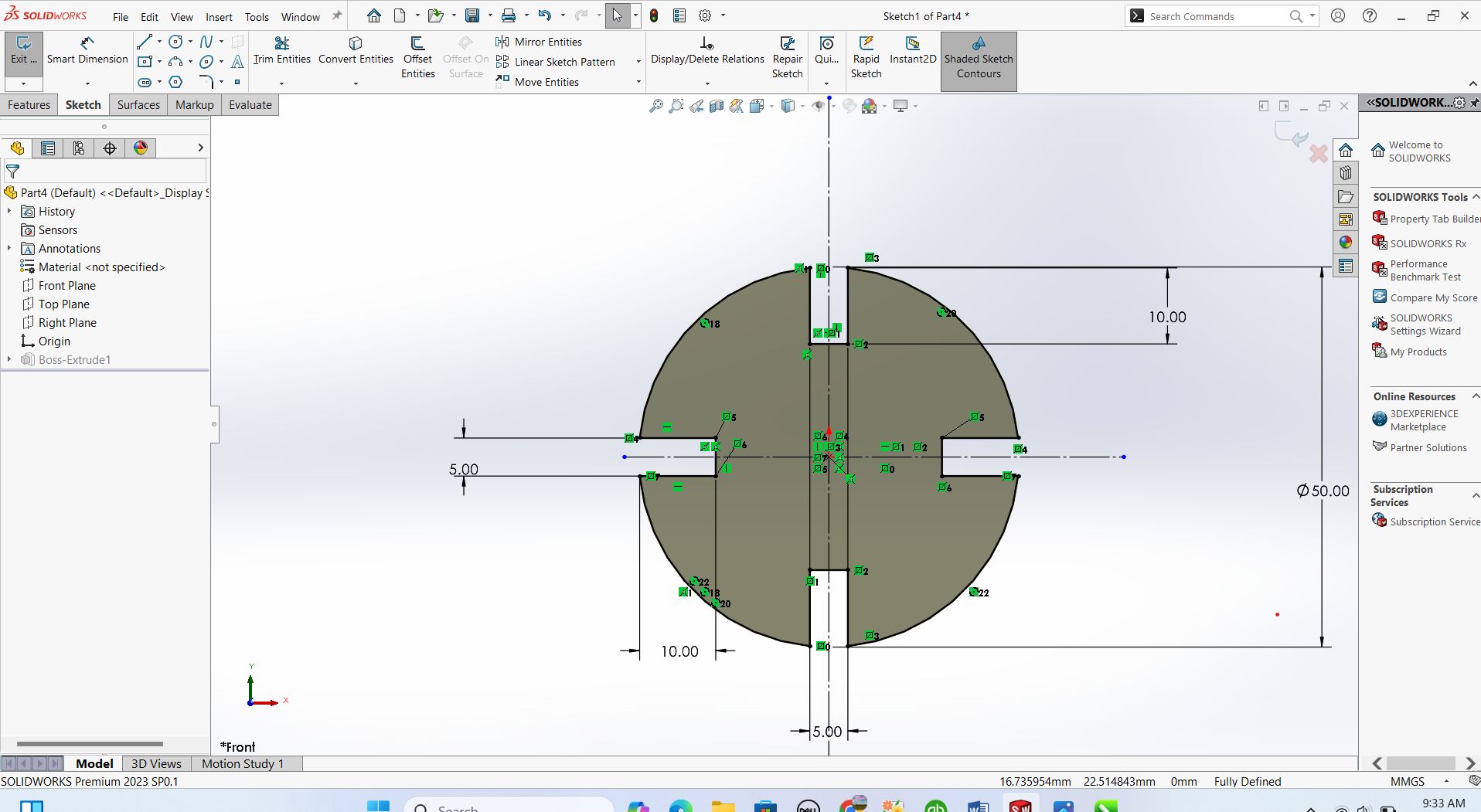The width and height of the screenshot is (1481, 812).
Task: Open SOLIDWORKS Rx
Action: (x=1420, y=243)
